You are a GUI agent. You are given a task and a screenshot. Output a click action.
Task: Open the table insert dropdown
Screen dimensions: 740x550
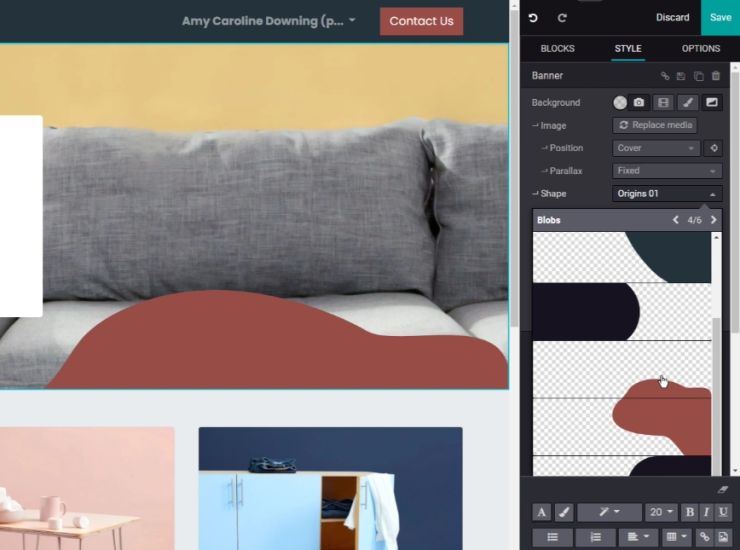(676, 537)
